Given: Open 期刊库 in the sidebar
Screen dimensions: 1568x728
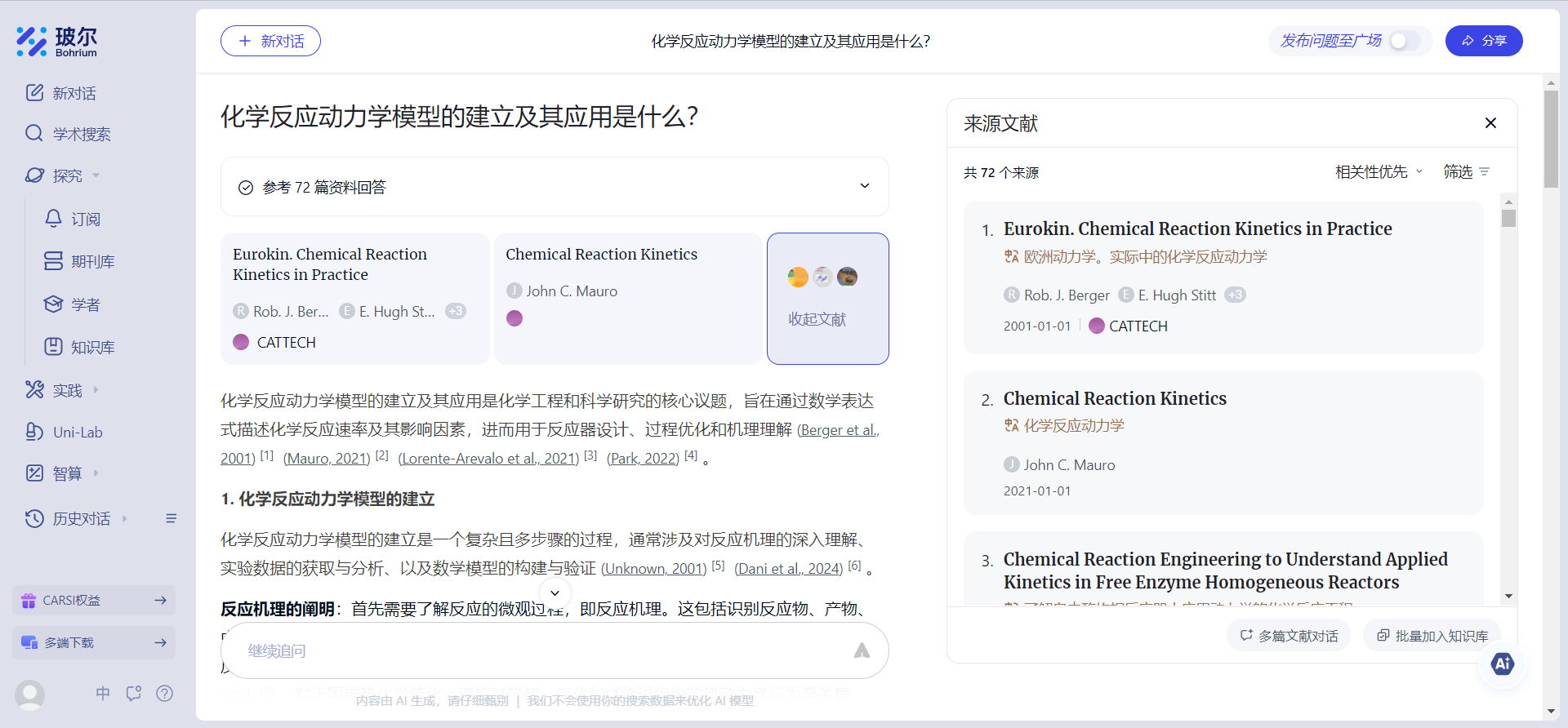Looking at the screenshot, I should [x=92, y=261].
